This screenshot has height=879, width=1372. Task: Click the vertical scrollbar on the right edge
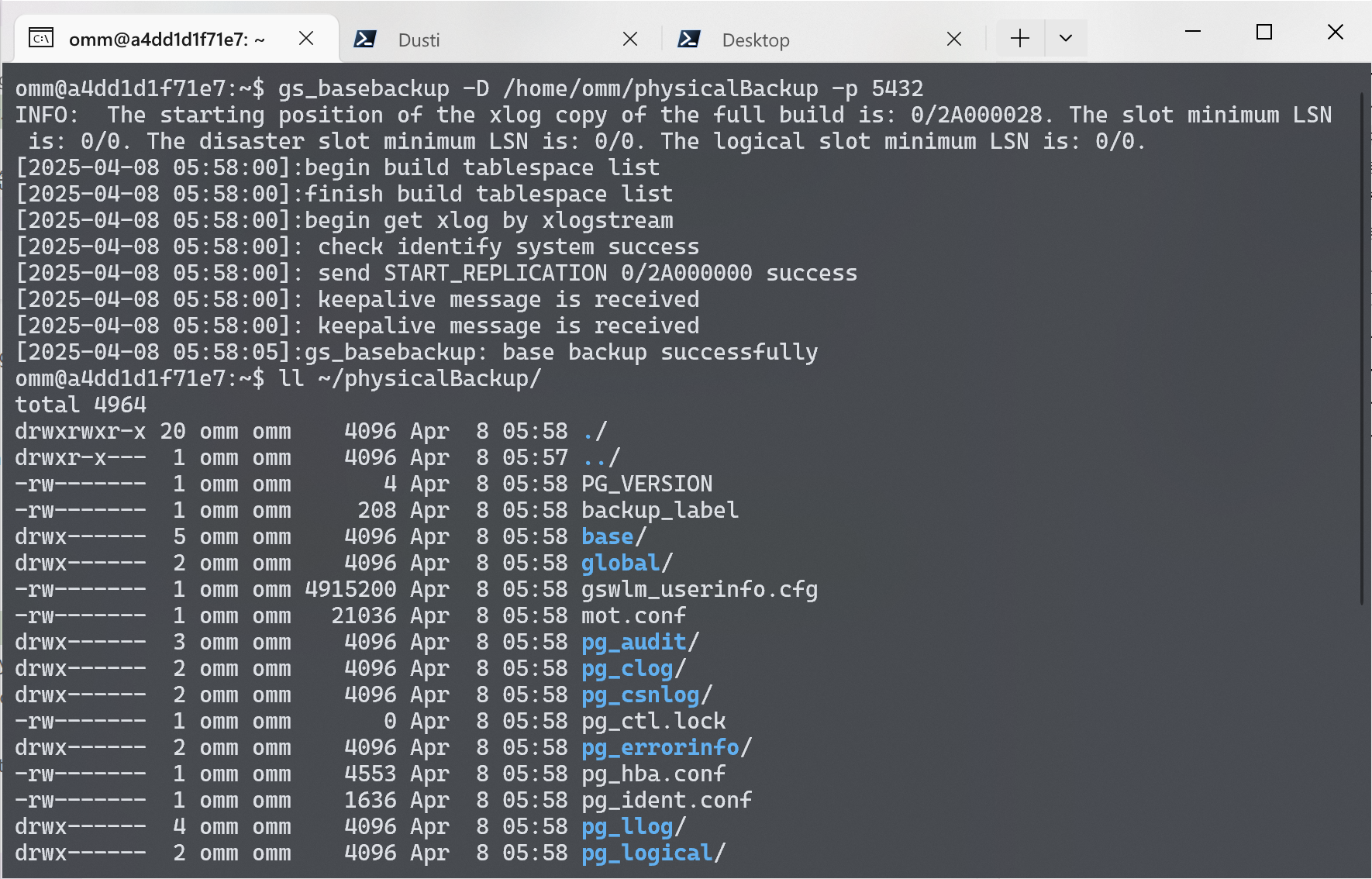1363,349
